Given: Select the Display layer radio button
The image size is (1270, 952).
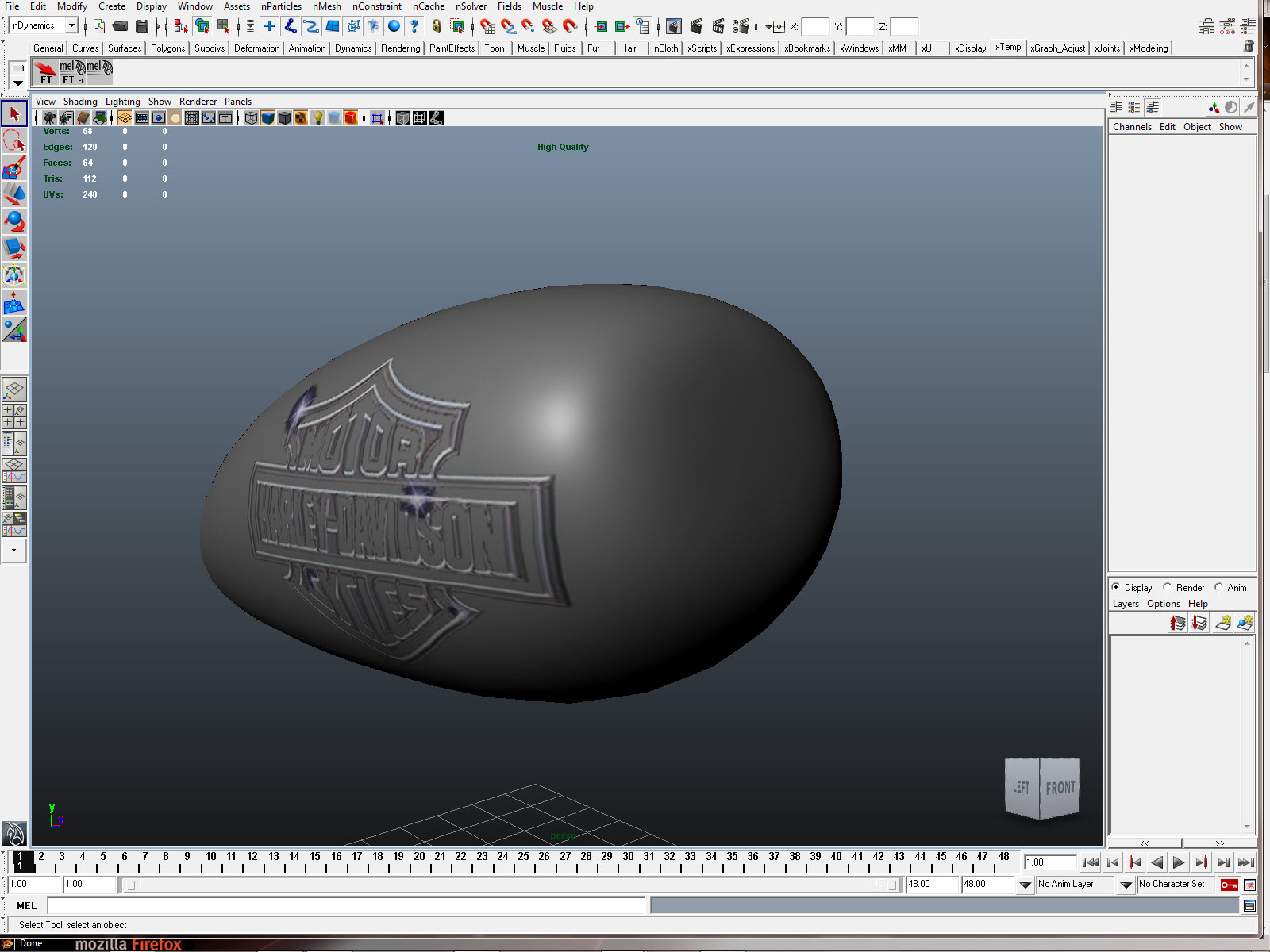Looking at the screenshot, I should pos(1116,588).
